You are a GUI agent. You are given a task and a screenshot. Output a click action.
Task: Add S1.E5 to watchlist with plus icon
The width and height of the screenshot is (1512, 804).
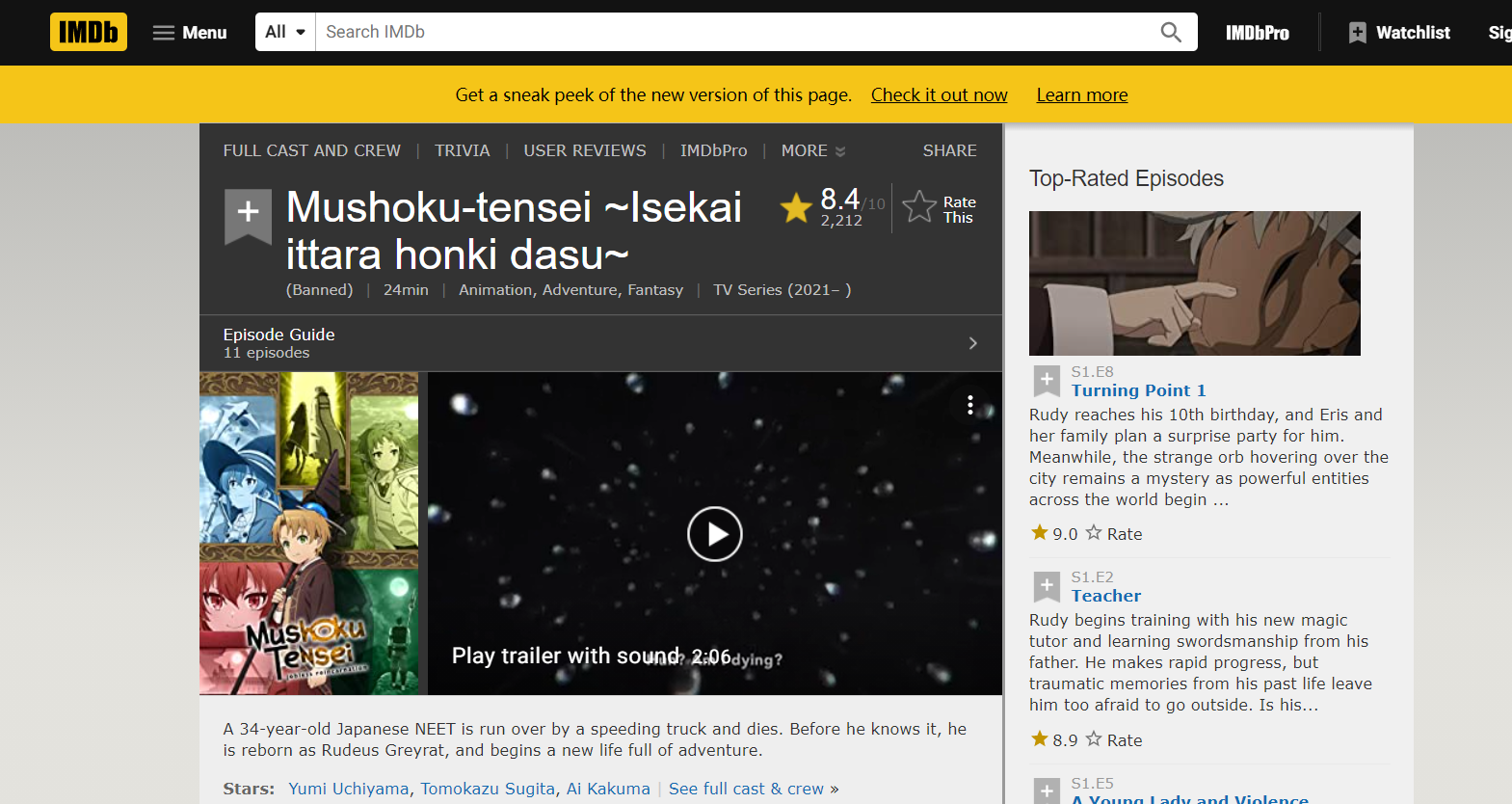[1047, 791]
